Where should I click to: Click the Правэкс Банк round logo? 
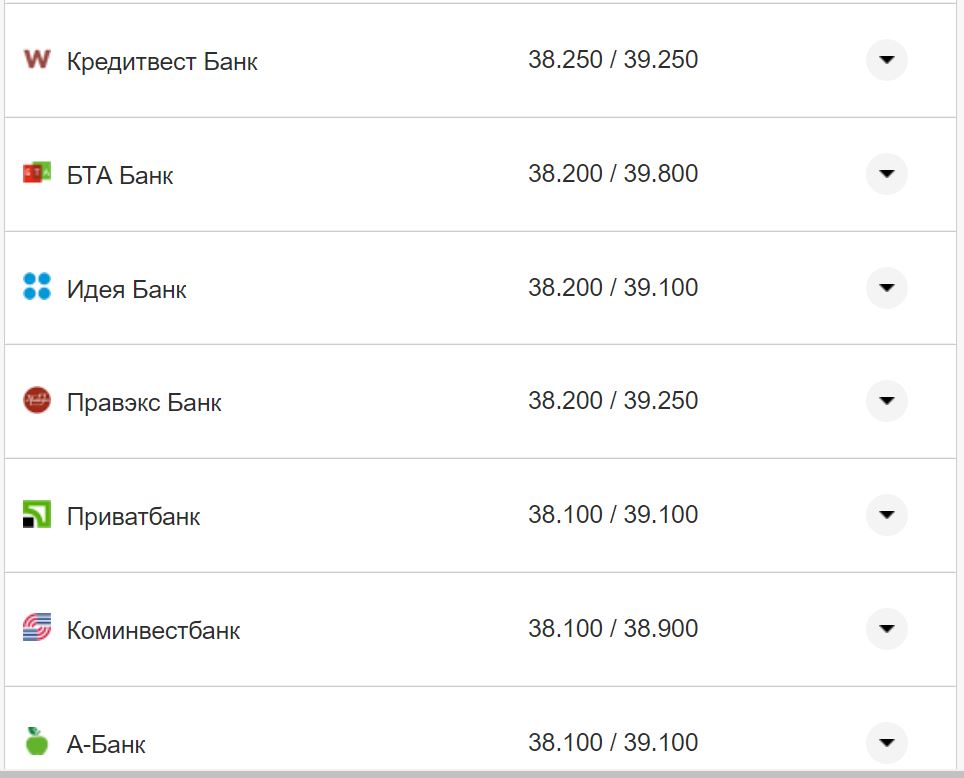(x=36, y=401)
